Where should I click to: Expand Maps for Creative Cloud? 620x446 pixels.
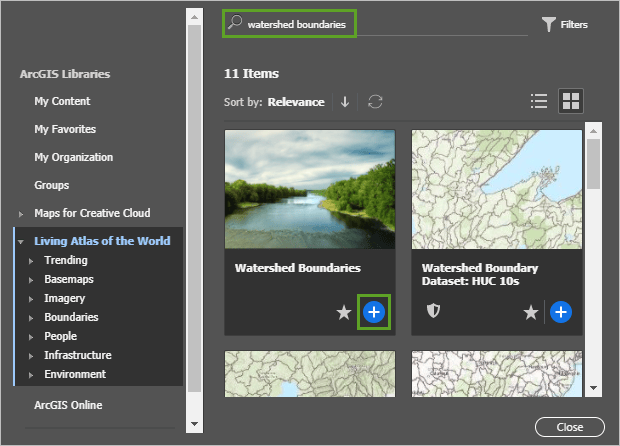[21, 214]
